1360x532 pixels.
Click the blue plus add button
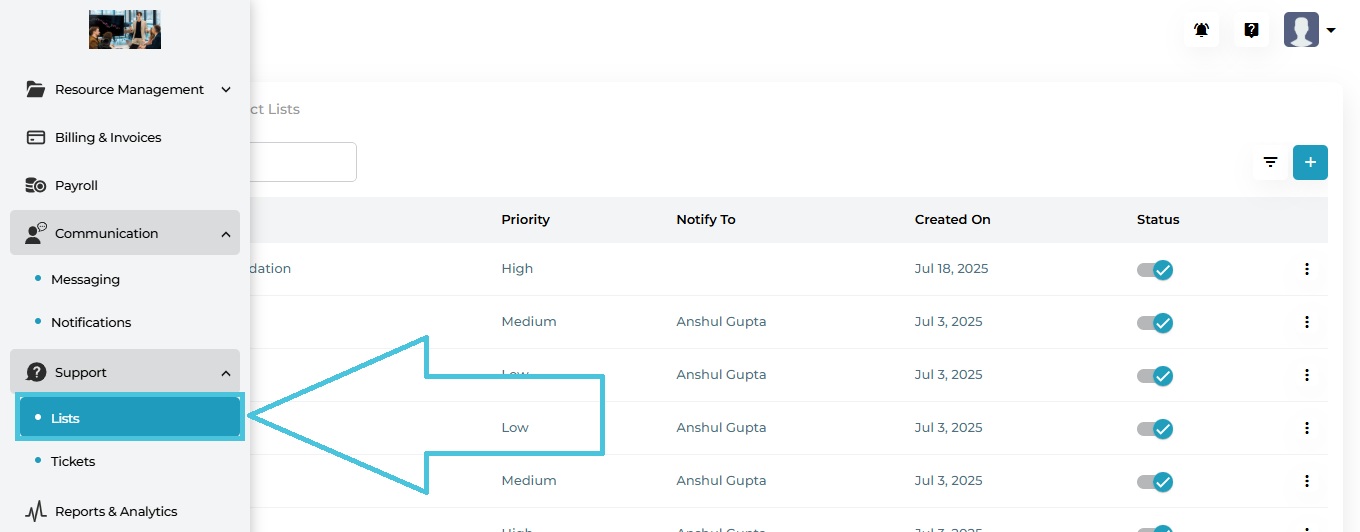tap(1310, 162)
